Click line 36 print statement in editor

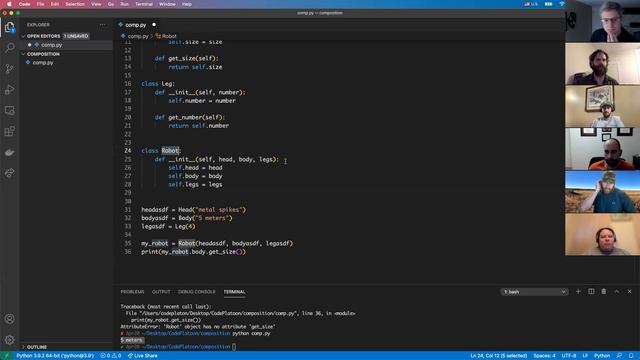[x=193, y=252]
